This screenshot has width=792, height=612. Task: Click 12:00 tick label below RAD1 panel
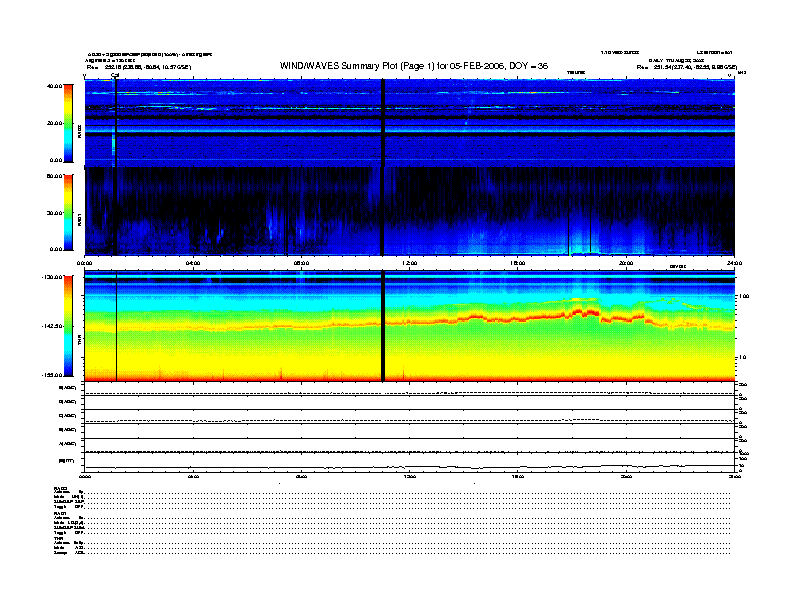410,263
